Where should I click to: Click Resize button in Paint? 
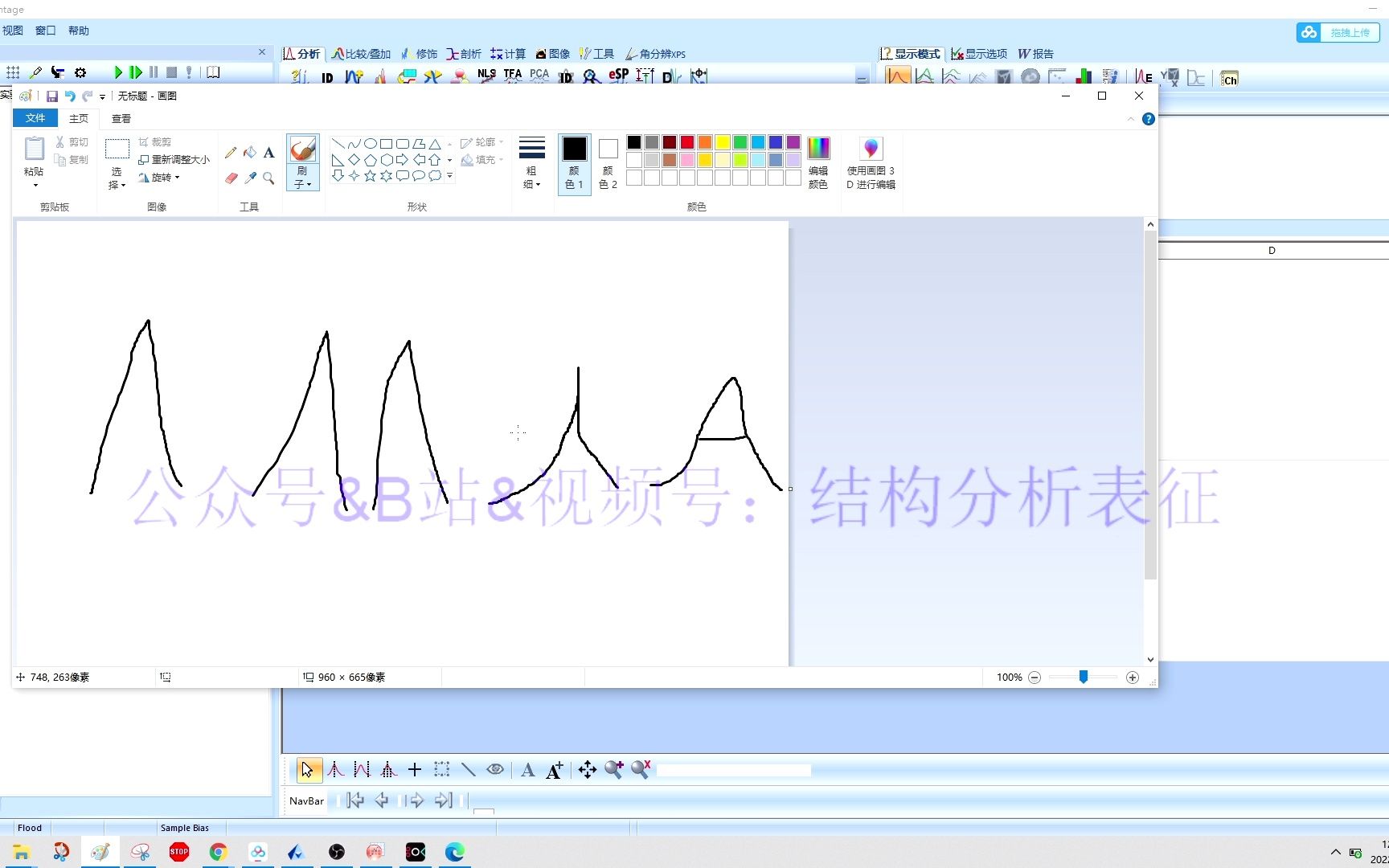(174, 160)
